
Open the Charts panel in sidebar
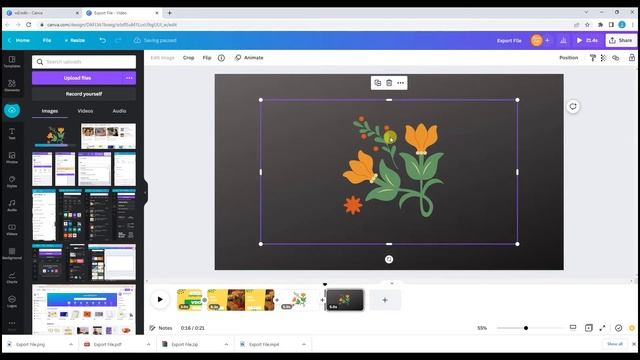(x=12, y=278)
